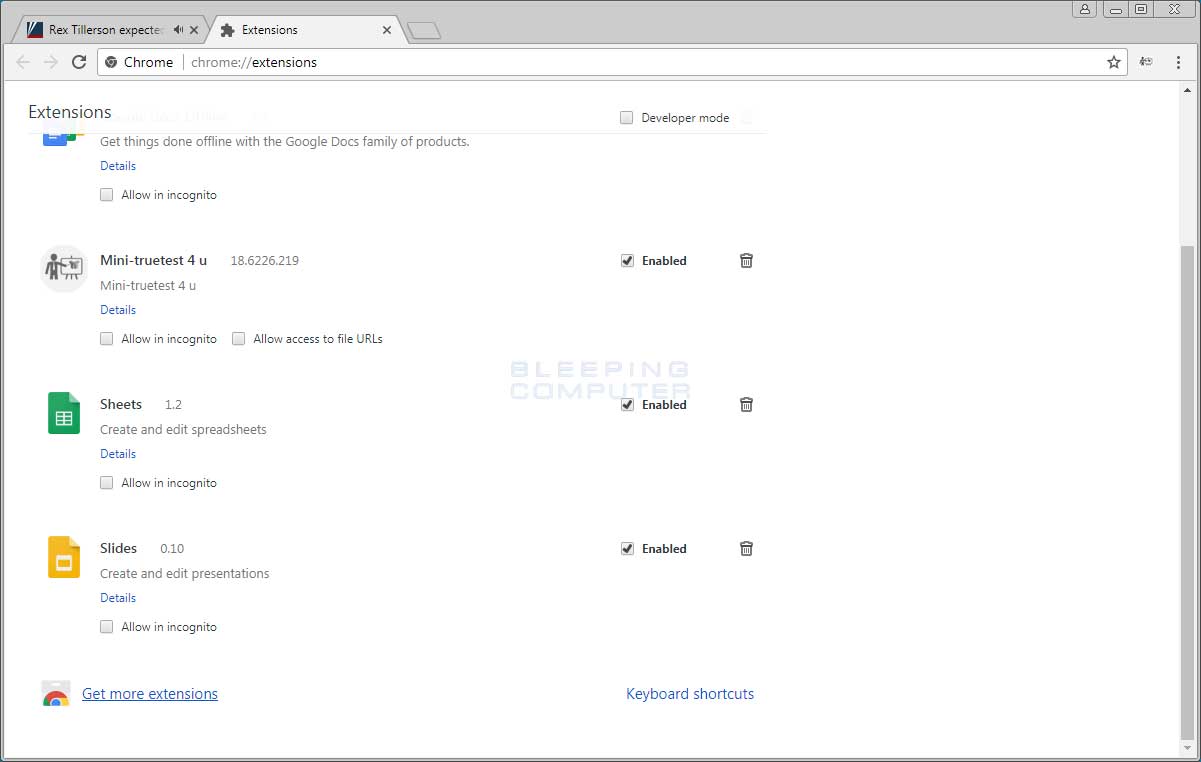View Details for the Sheets extension

tap(118, 454)
